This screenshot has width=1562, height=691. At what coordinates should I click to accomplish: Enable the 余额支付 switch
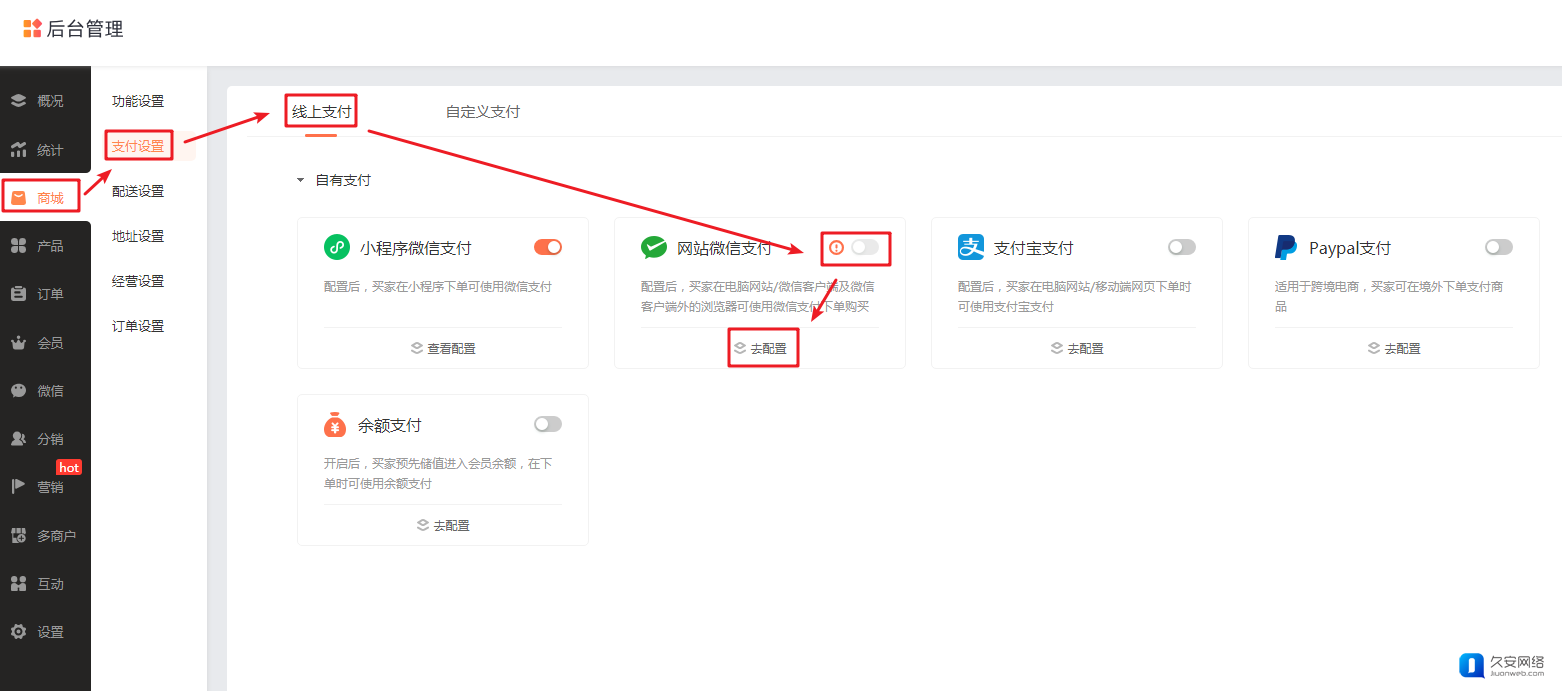pos(548,424)
